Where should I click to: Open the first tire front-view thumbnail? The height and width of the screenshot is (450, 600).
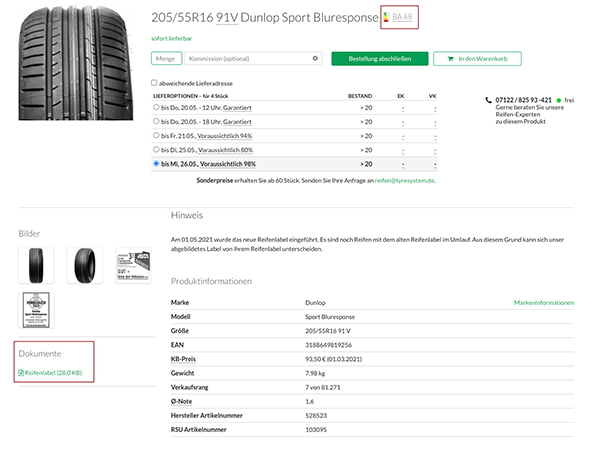tap(36, 266)
